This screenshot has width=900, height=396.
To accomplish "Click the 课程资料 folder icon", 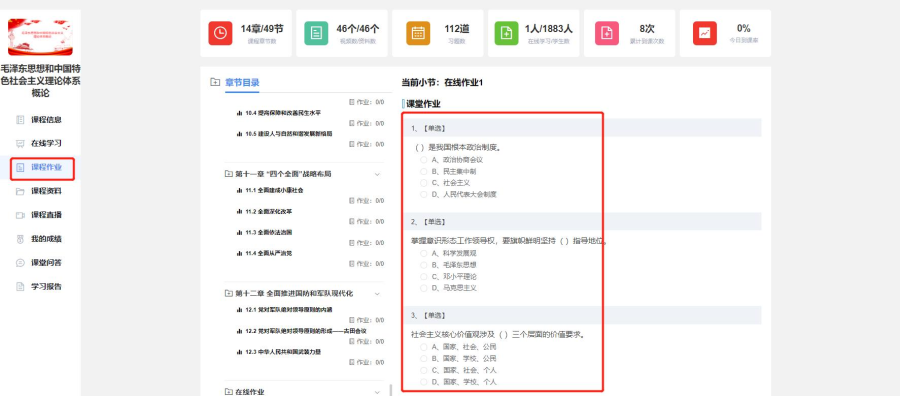I will pyautogui.click(x=20, y=191).
